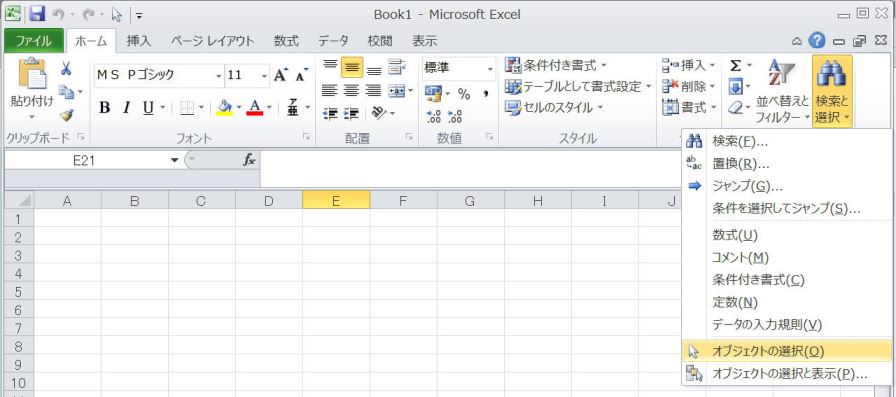Viewport: 896px width, 397px height.
Task: Click the increase indent icon
Action: click(x=351, y=114)
